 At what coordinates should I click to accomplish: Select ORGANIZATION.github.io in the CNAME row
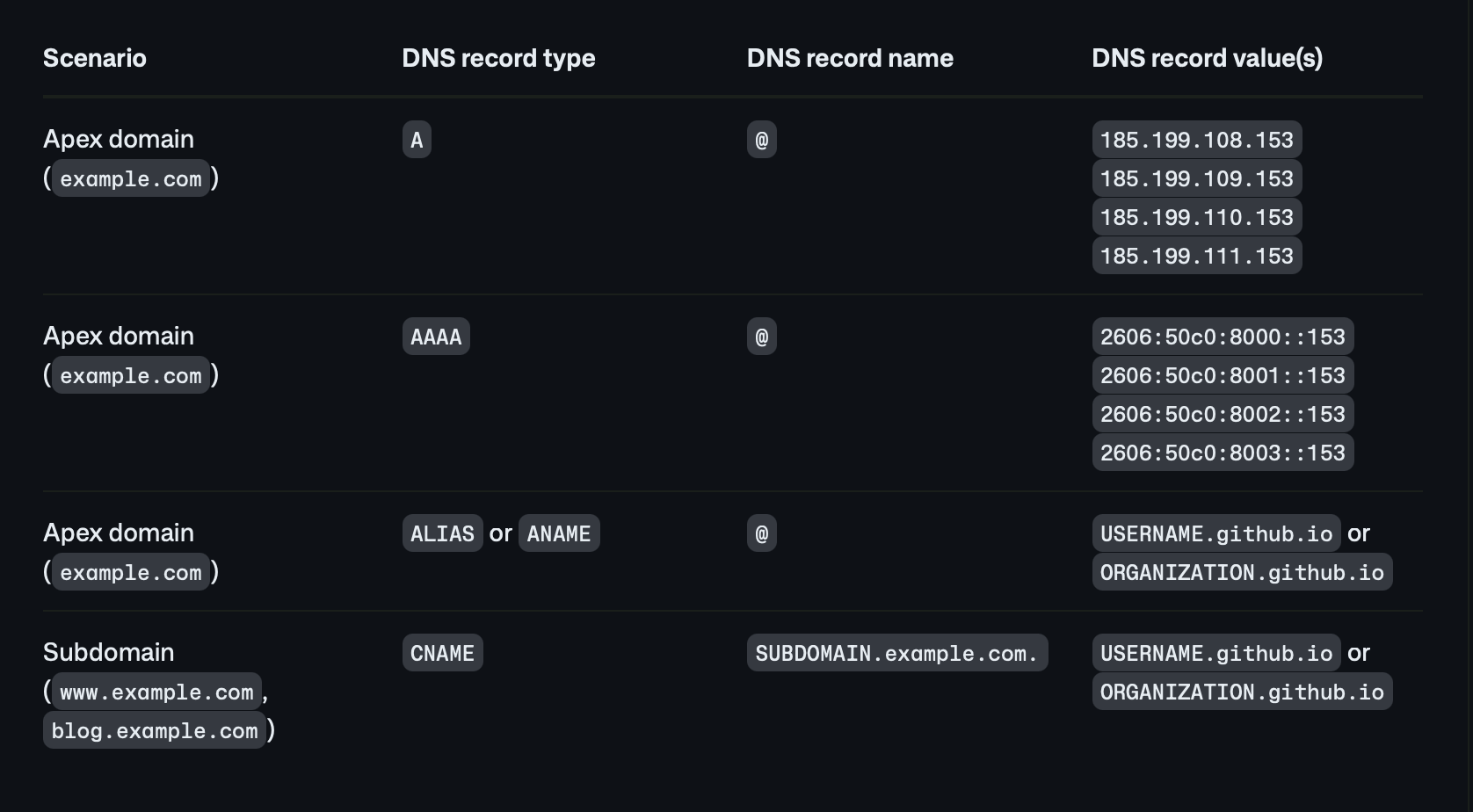coord(1242,692)
